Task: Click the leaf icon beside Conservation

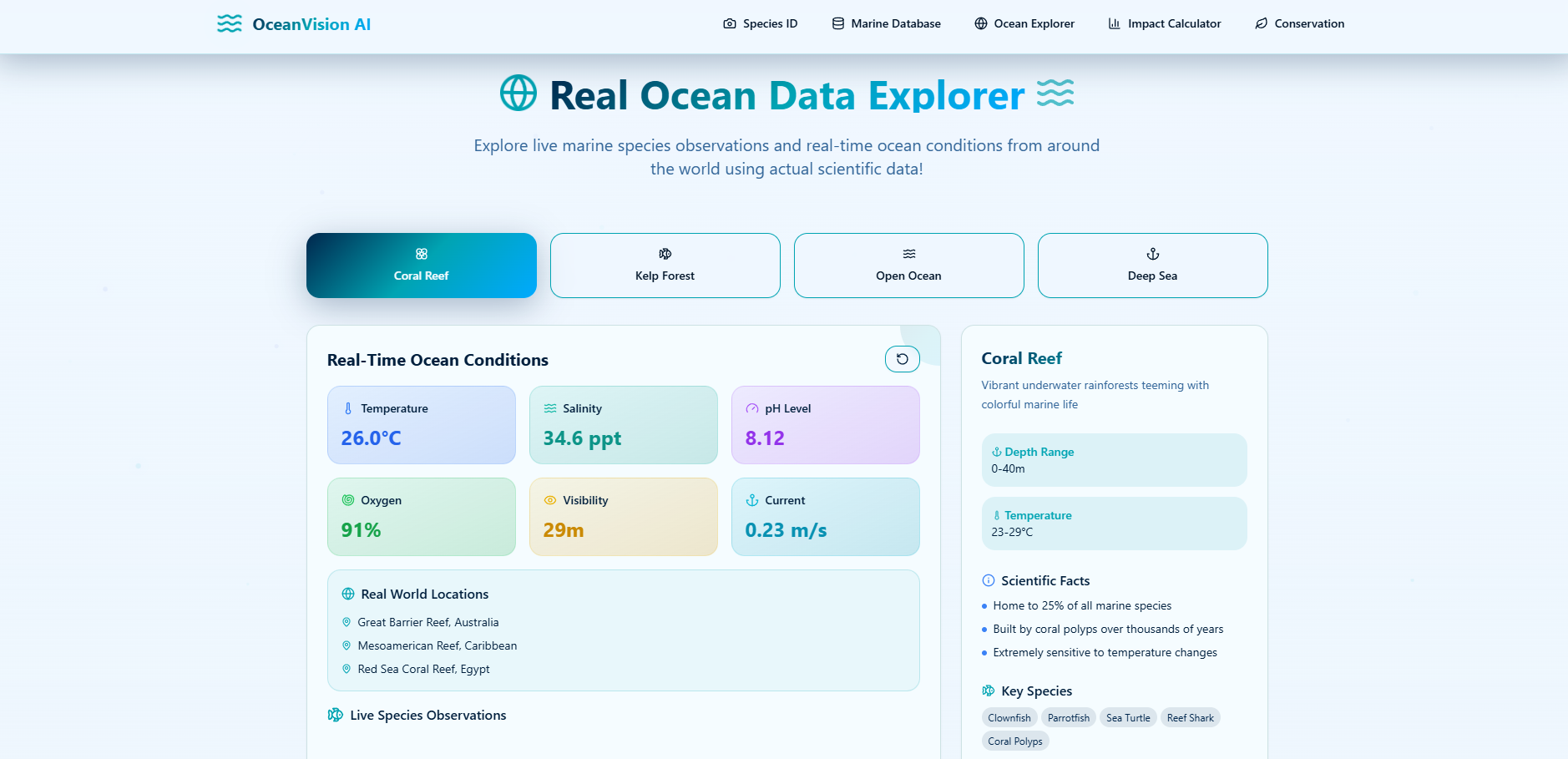Action: 1262,23
